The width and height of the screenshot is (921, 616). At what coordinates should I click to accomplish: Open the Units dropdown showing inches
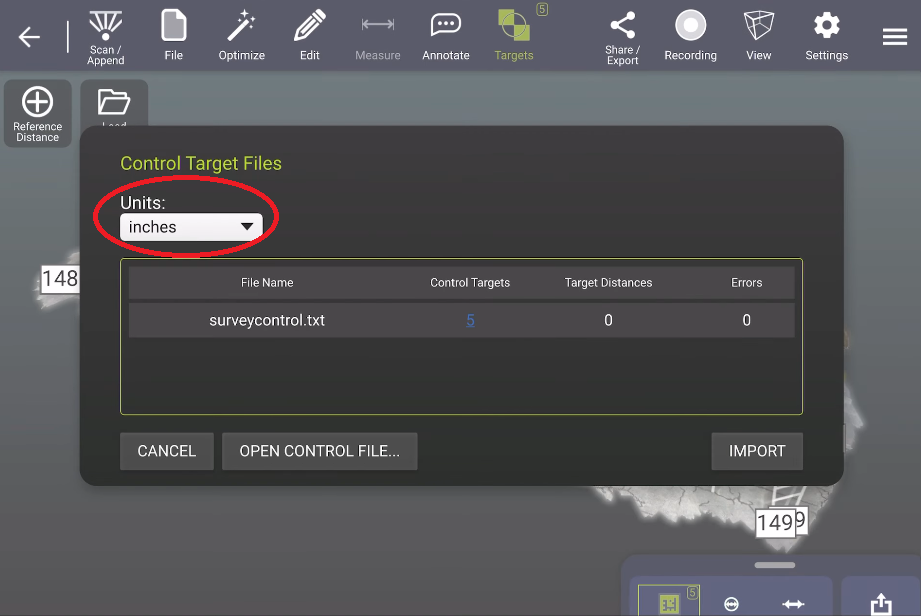(191, 227)
